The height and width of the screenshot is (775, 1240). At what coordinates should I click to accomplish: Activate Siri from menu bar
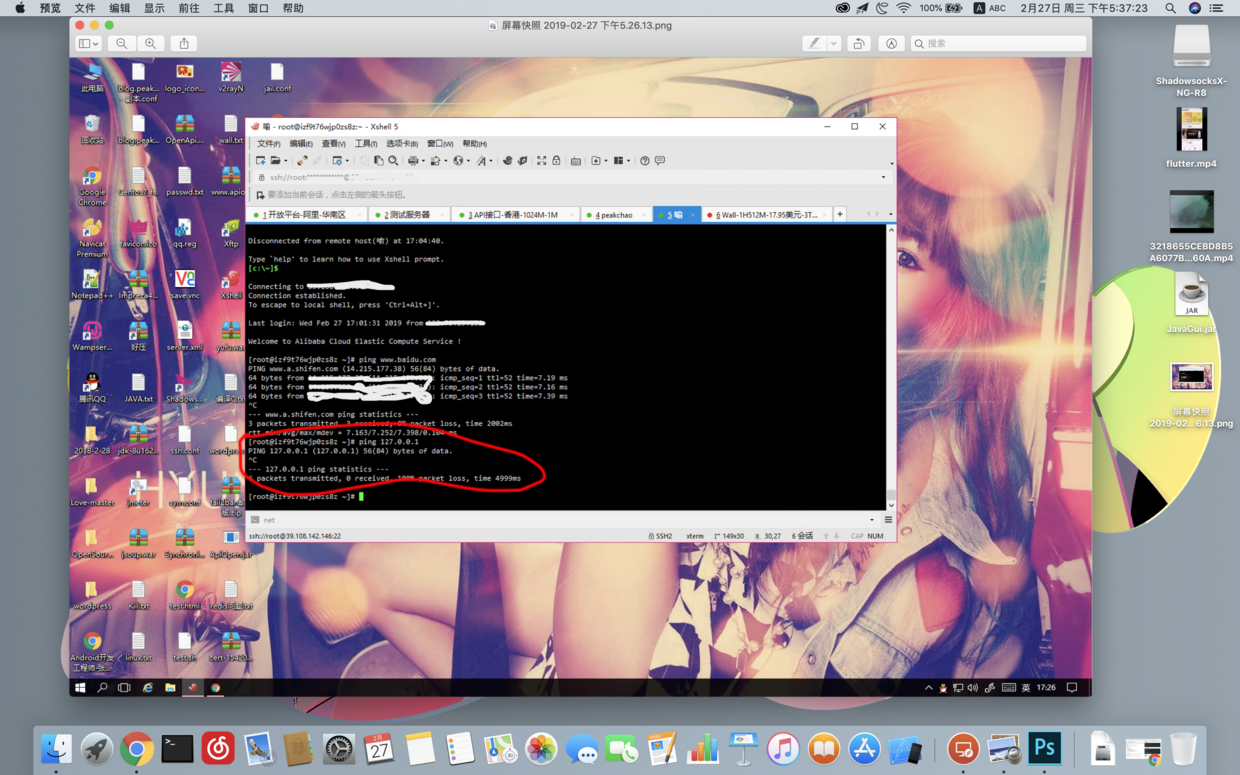click(1195, 8)
